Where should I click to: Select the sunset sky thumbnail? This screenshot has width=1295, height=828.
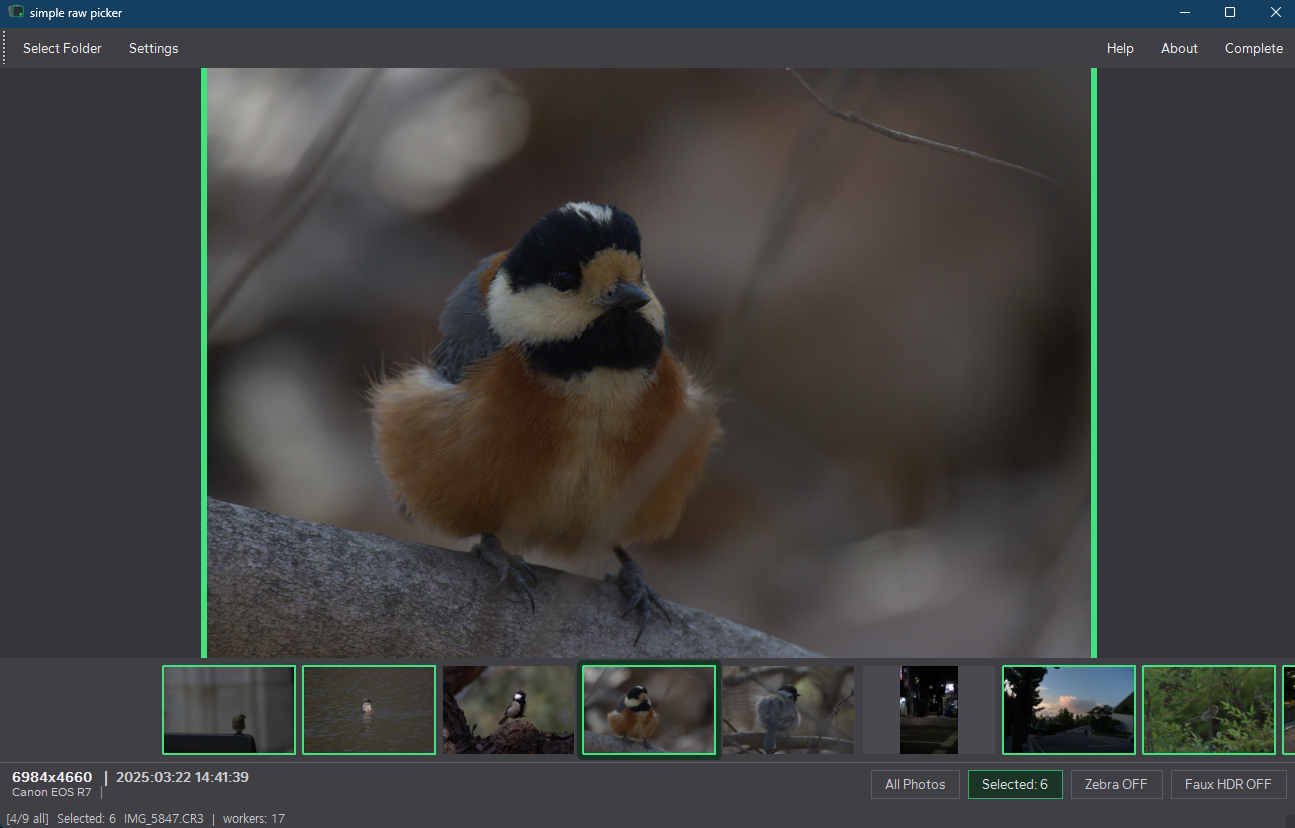[1068, 710]
